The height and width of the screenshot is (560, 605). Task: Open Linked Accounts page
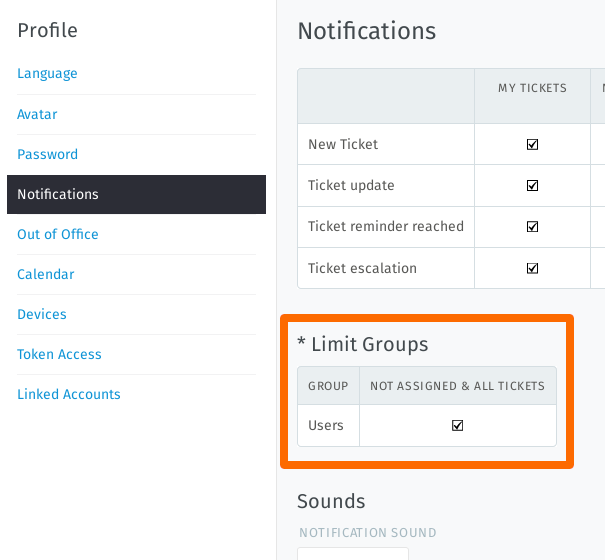pyautogui.click(x=69, y=394)
